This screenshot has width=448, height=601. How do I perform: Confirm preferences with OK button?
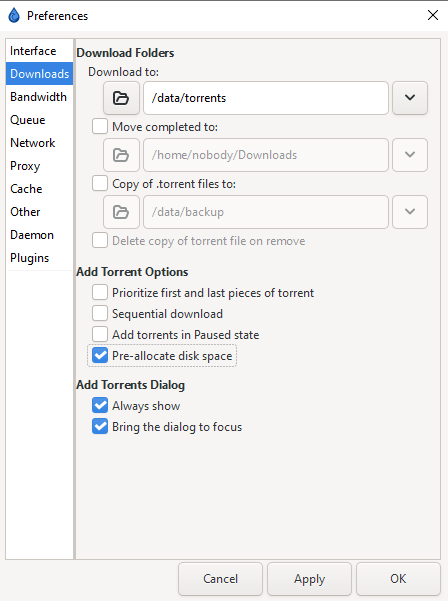point(398,579)
